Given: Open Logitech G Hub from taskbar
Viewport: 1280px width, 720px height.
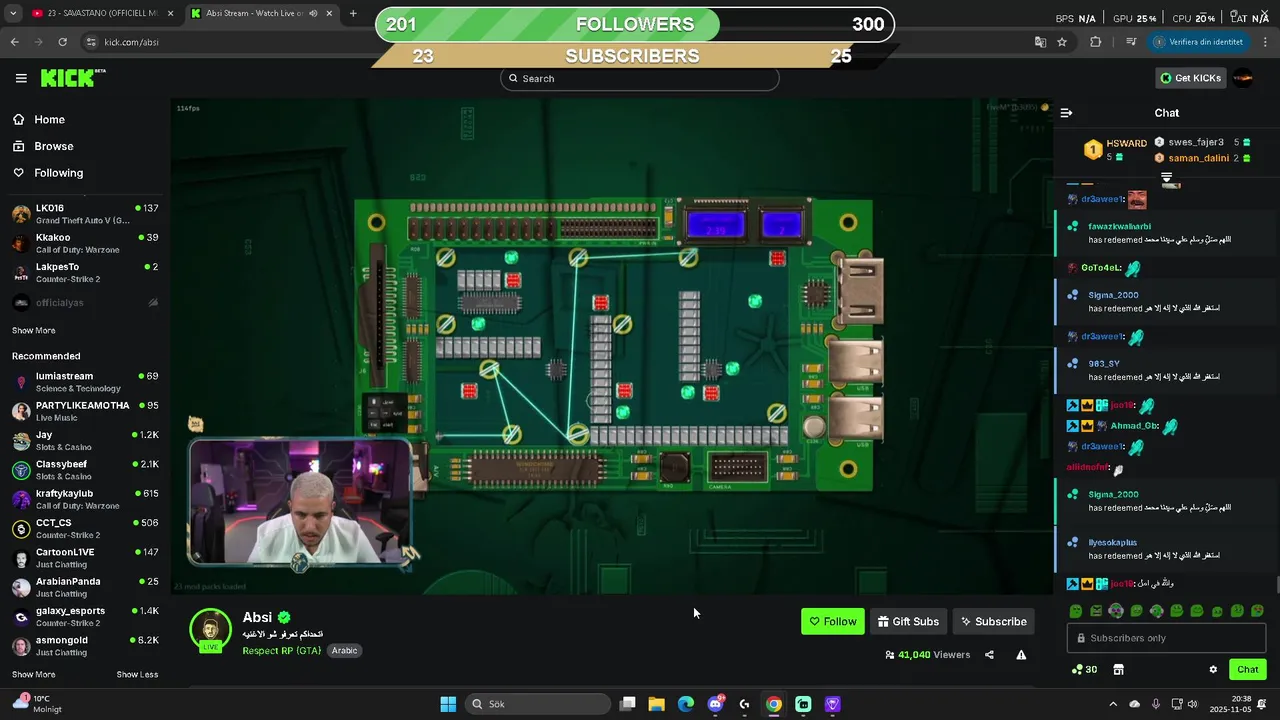Looking at the screenshot, I should click(744, 704).
